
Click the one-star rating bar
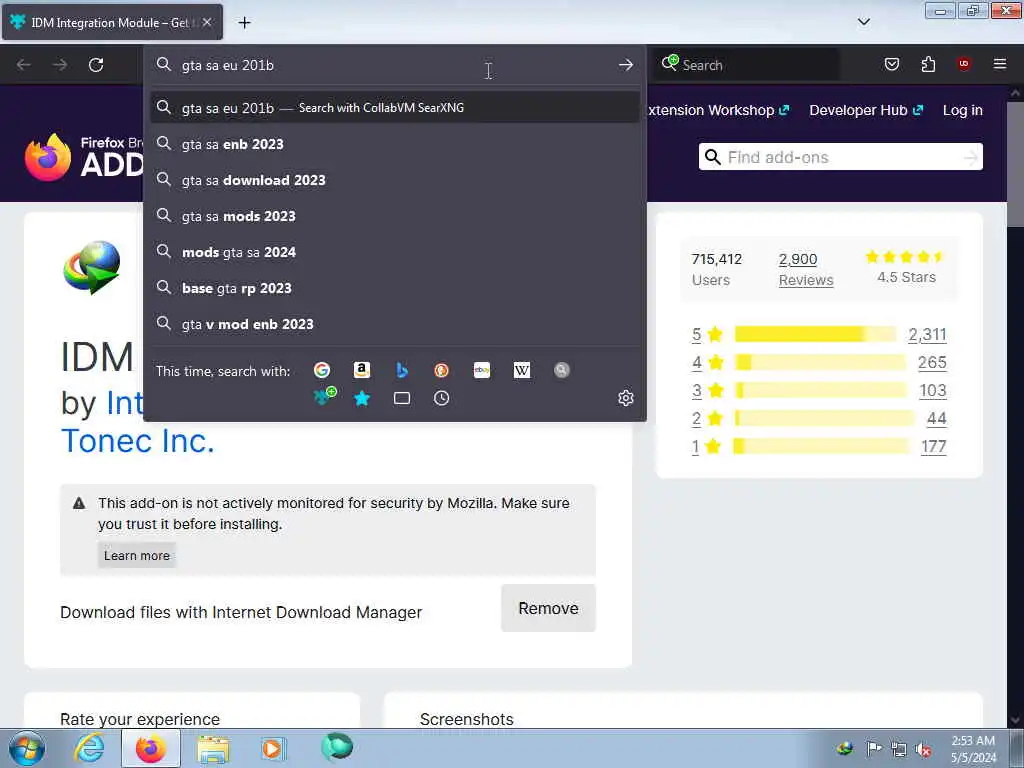point(822,447)
